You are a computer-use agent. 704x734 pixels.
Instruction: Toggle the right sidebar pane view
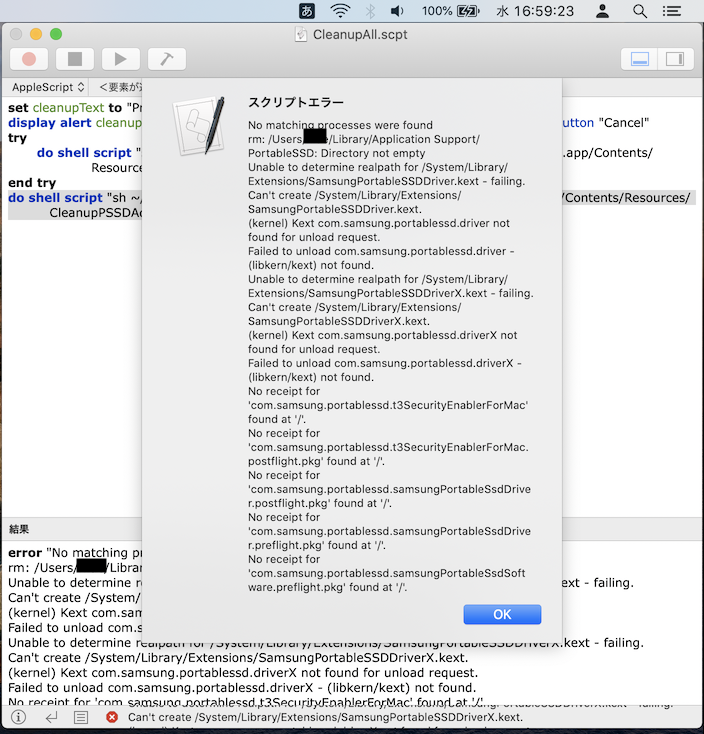pos(675,59)
